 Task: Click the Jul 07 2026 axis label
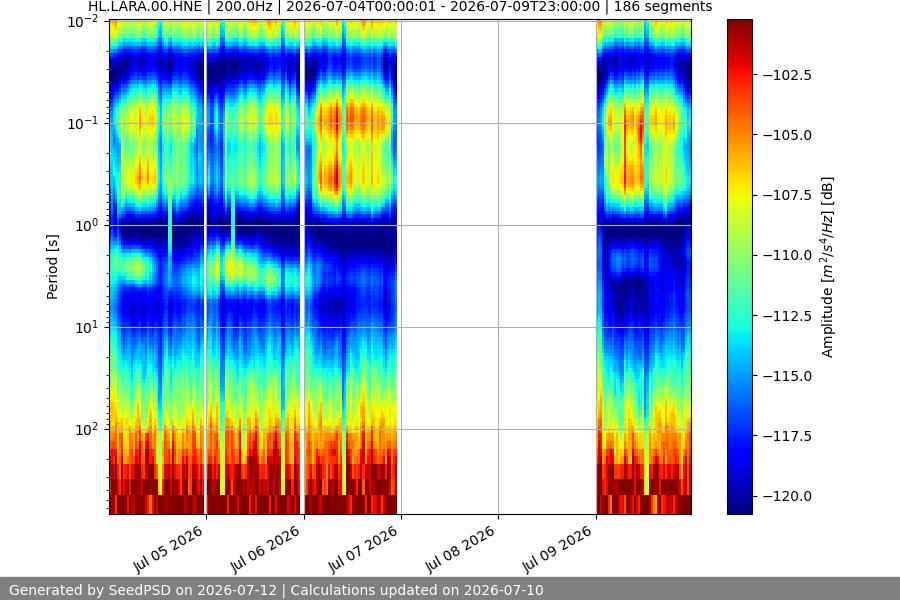(363, 549)
